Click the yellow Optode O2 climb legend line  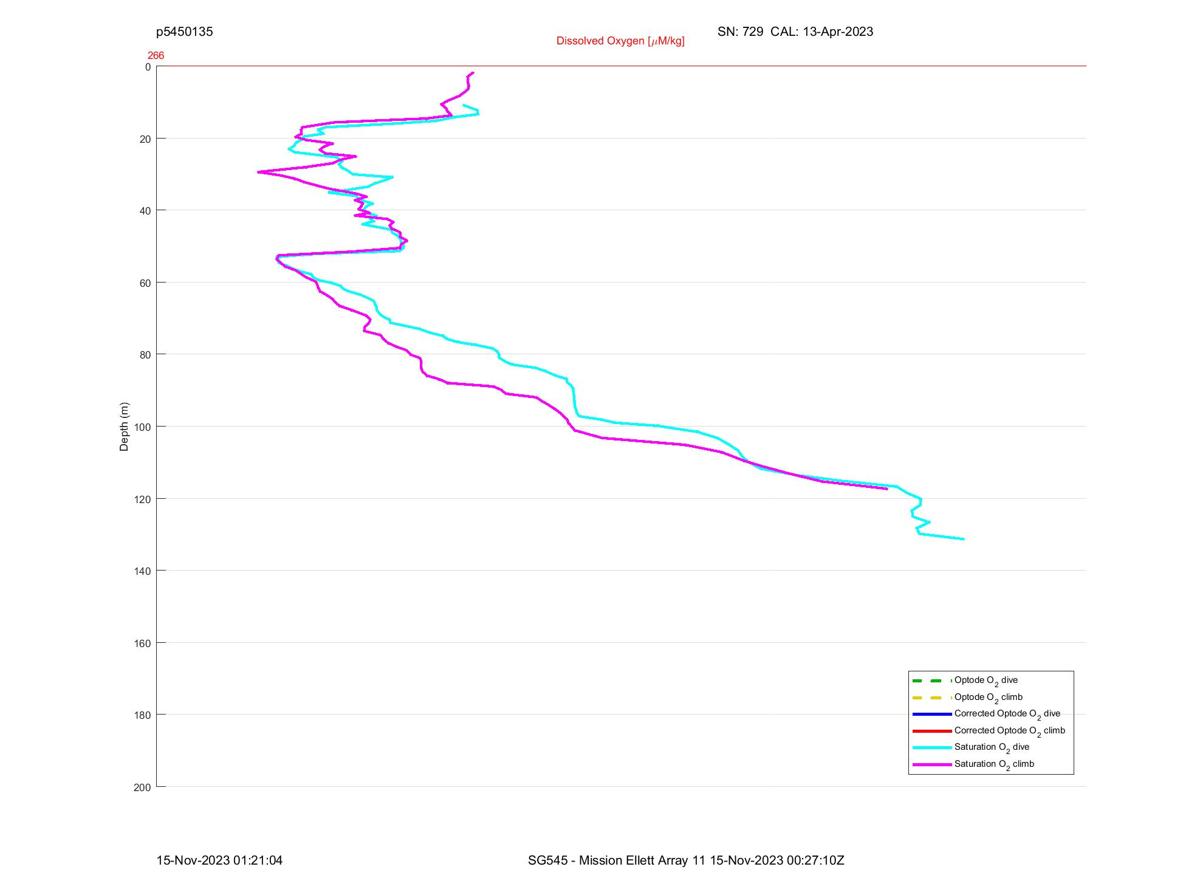(x=929, y=697)
